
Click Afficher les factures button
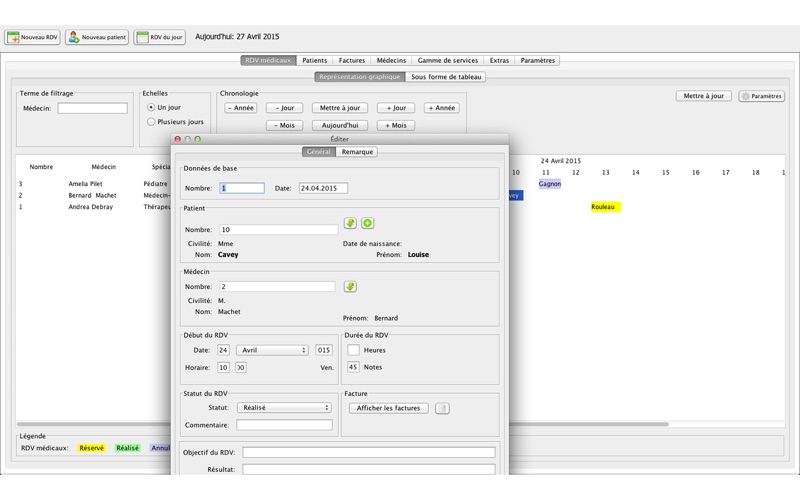[x=388, y=408]
